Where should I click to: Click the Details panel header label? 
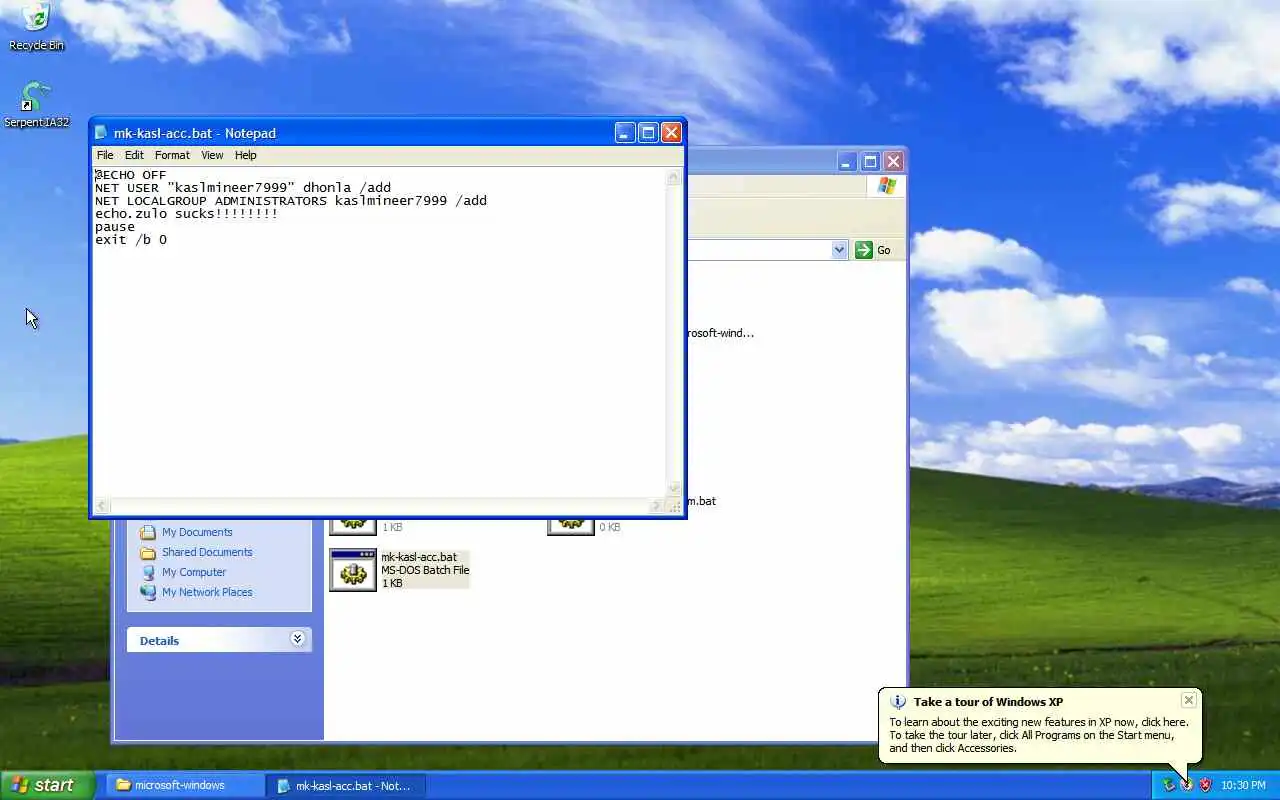pos(159,641)
